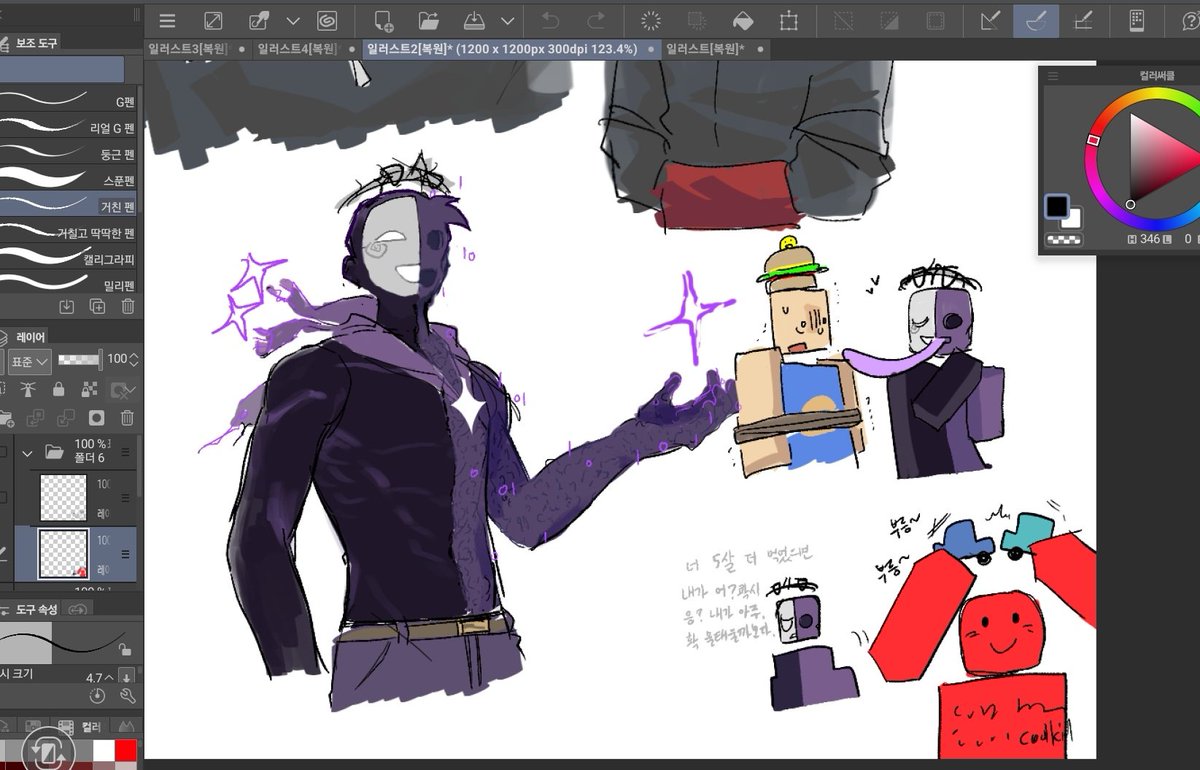
Task: Select the G펜 brush
Action: 68,101
